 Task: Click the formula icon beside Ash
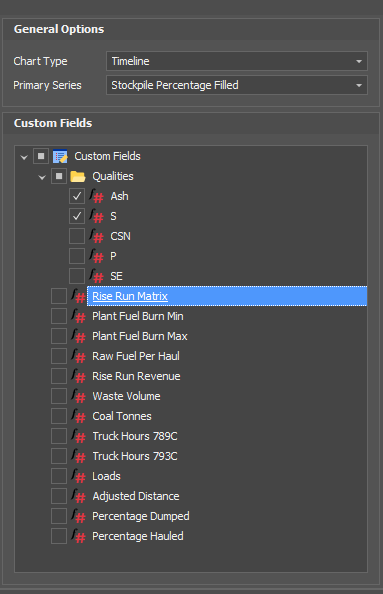coord(97,196)
